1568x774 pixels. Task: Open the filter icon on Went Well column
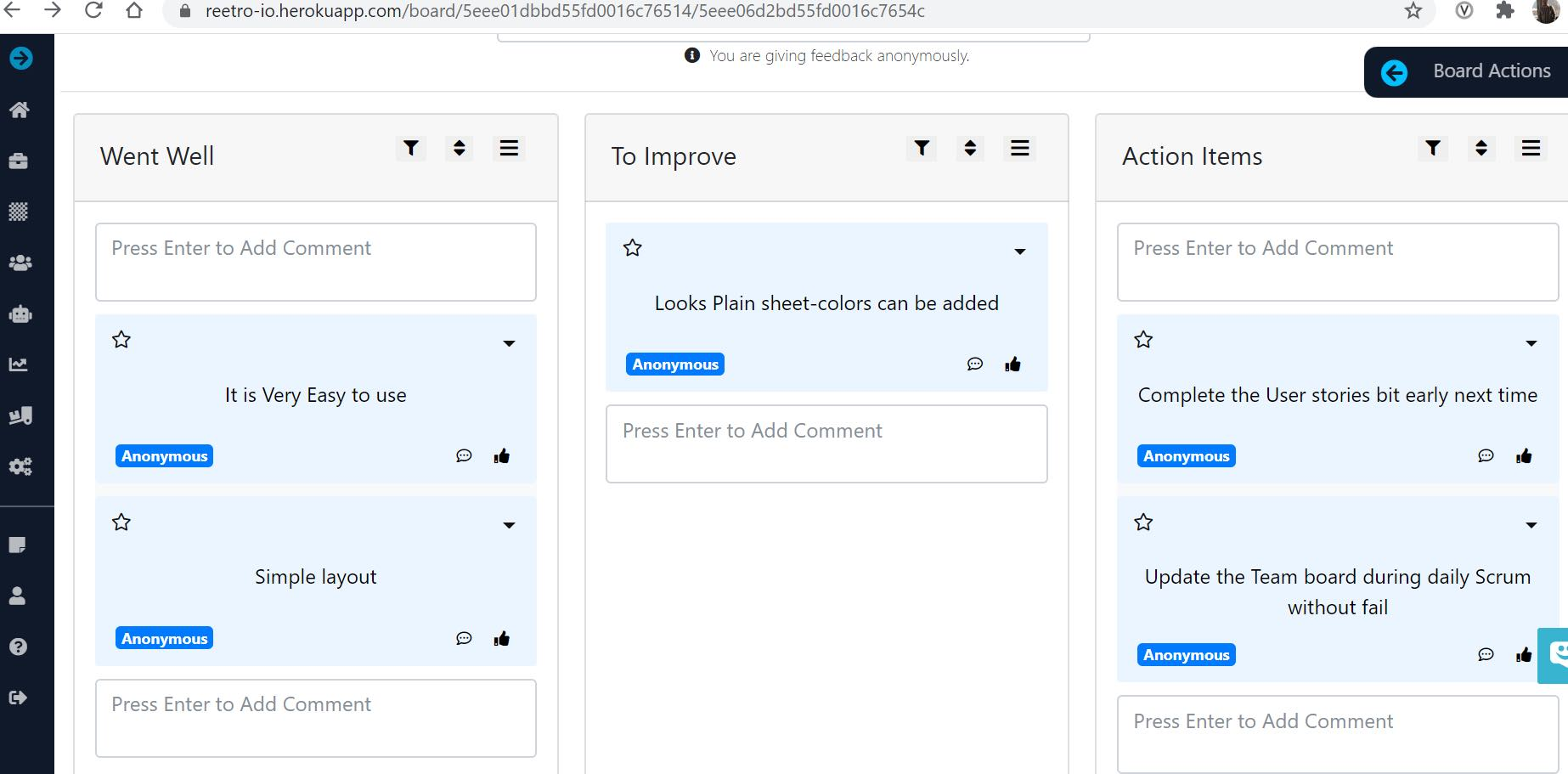[411, 148]
